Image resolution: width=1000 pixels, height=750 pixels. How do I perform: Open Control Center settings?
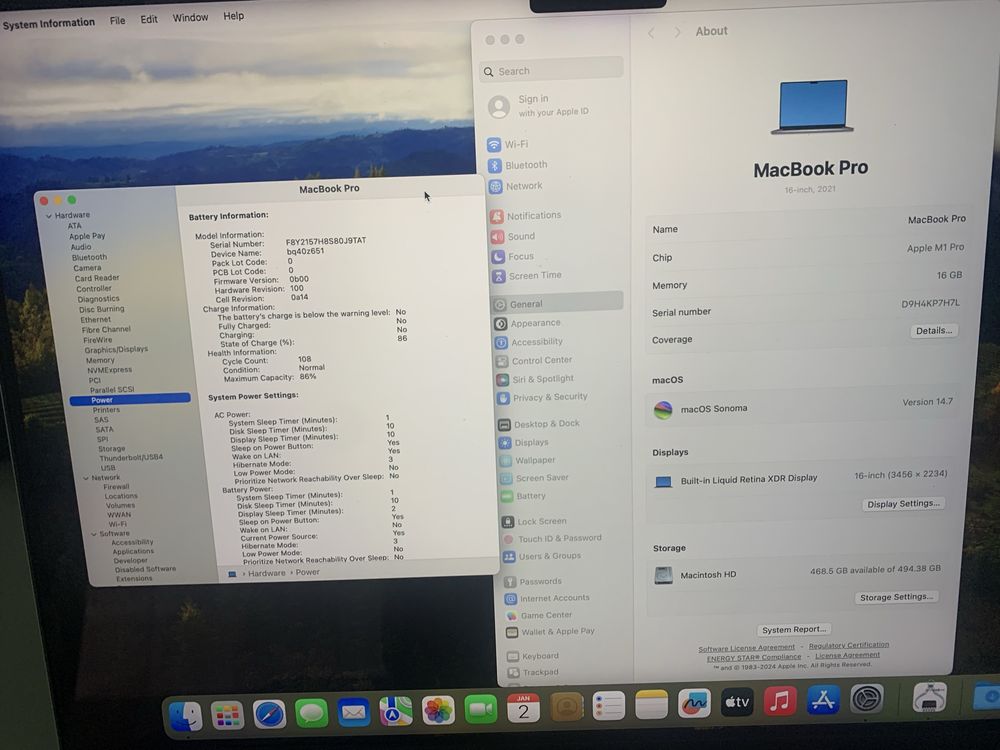[x=534, y=361]
